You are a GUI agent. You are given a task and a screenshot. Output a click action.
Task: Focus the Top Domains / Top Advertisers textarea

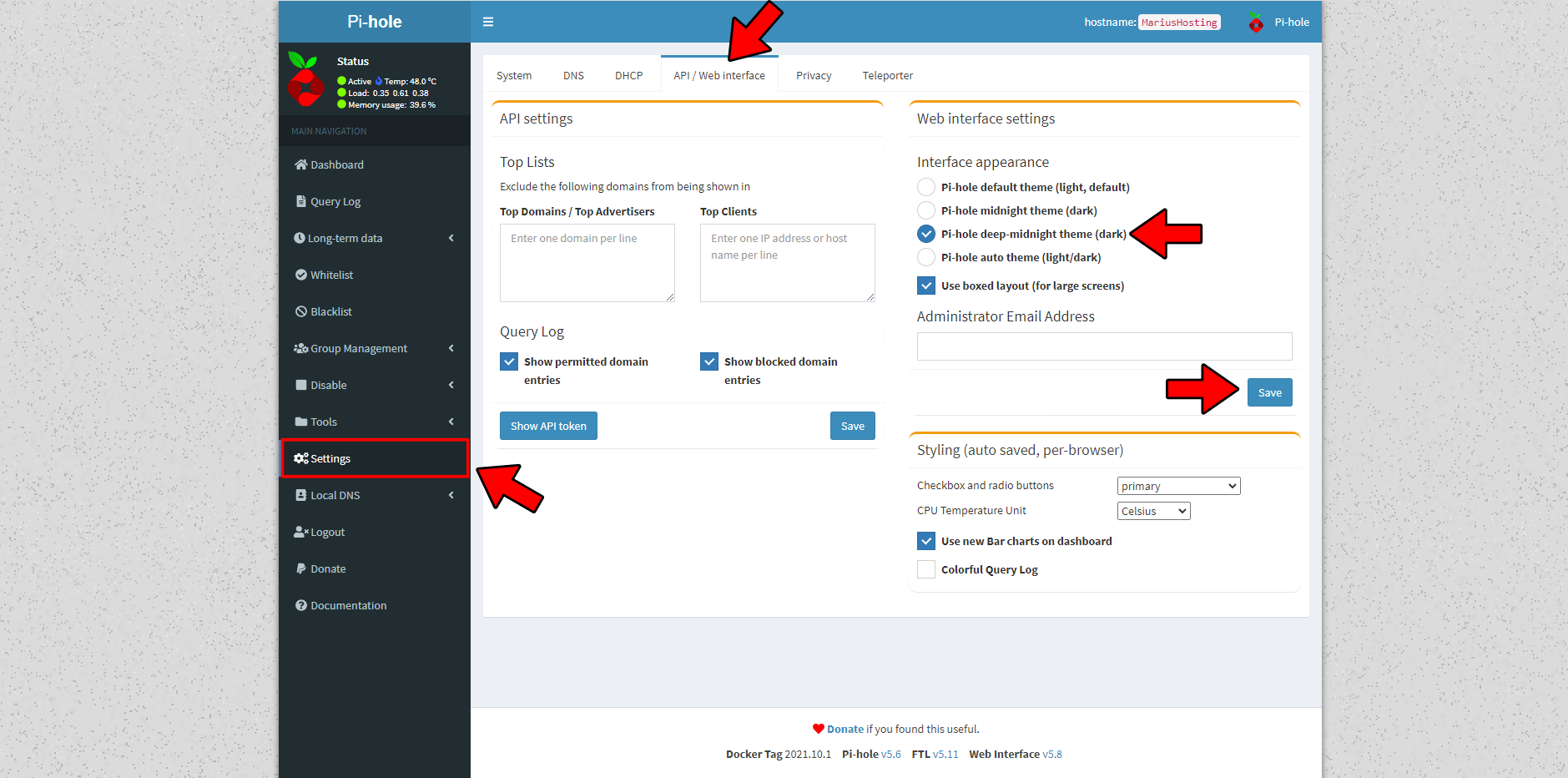587,263
